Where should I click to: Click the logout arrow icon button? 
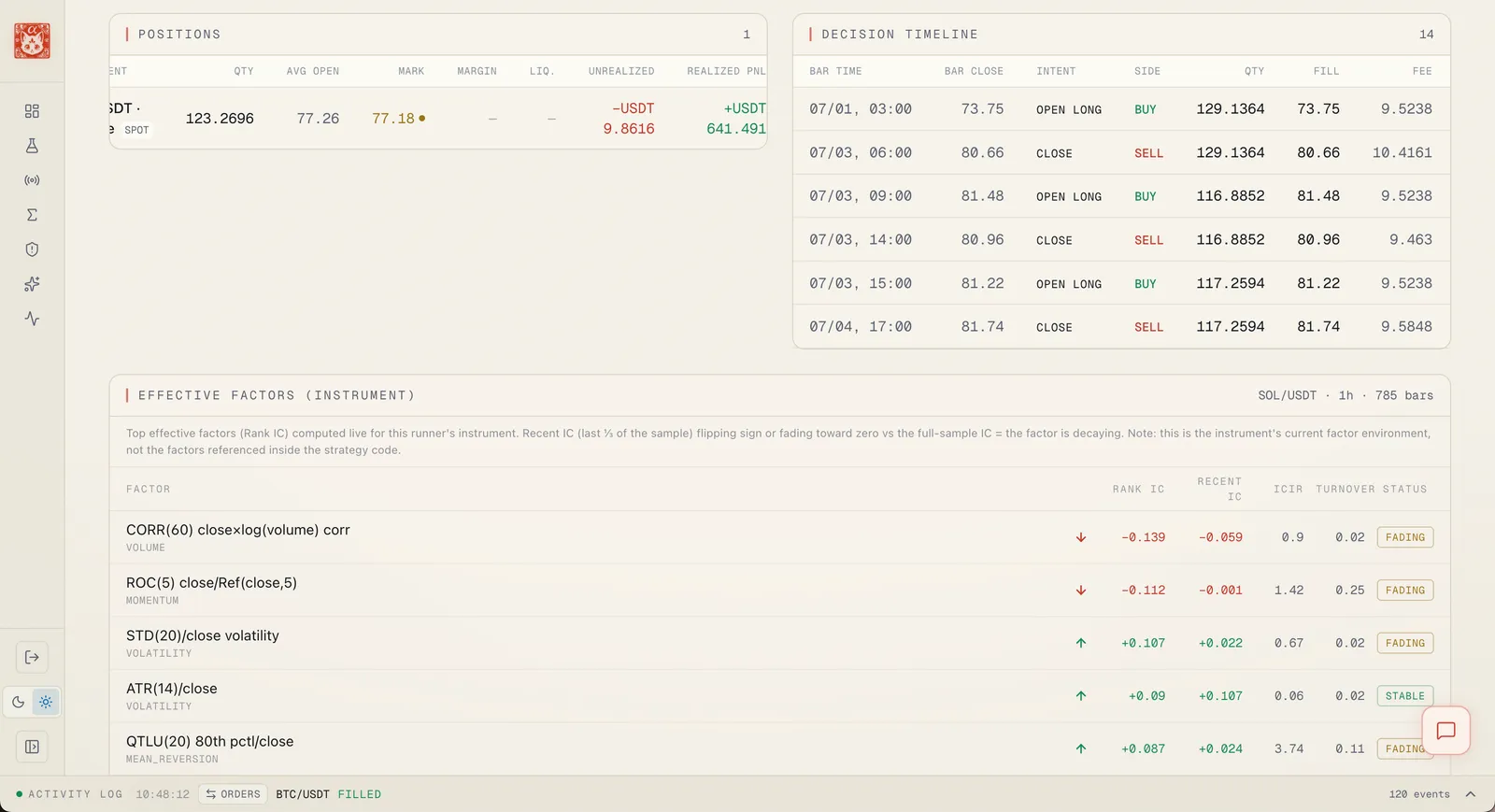tap(32, 657)
